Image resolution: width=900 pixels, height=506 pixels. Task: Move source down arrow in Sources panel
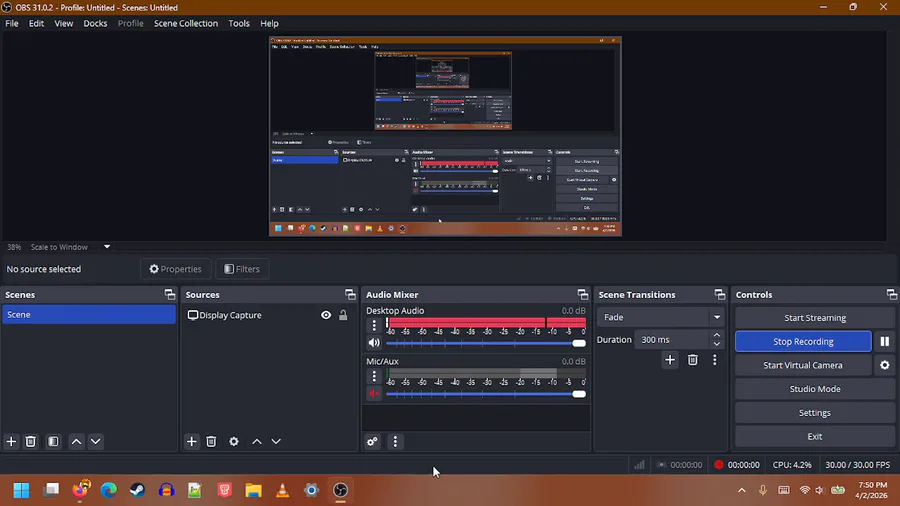click(x=276, y=441)
